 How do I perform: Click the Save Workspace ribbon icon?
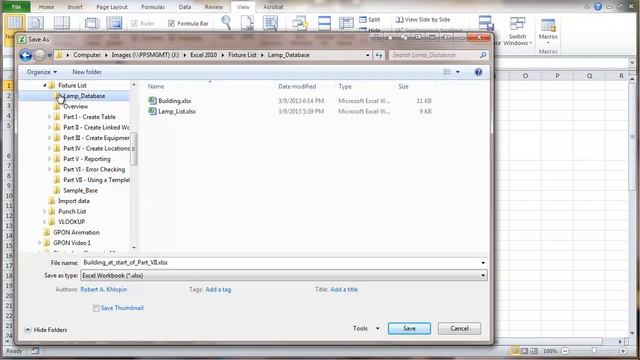(486, 23)
